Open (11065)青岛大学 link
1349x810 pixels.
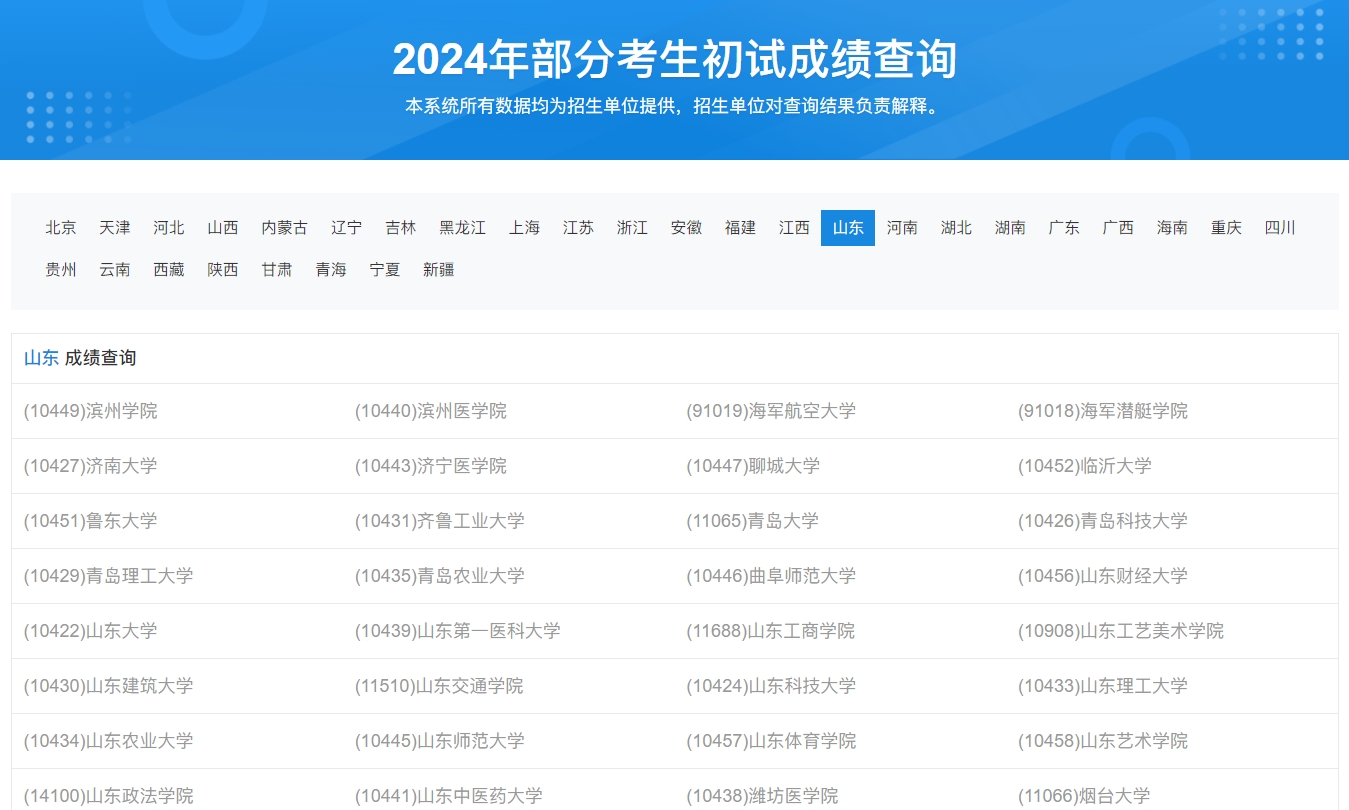[x=753, y=521]
